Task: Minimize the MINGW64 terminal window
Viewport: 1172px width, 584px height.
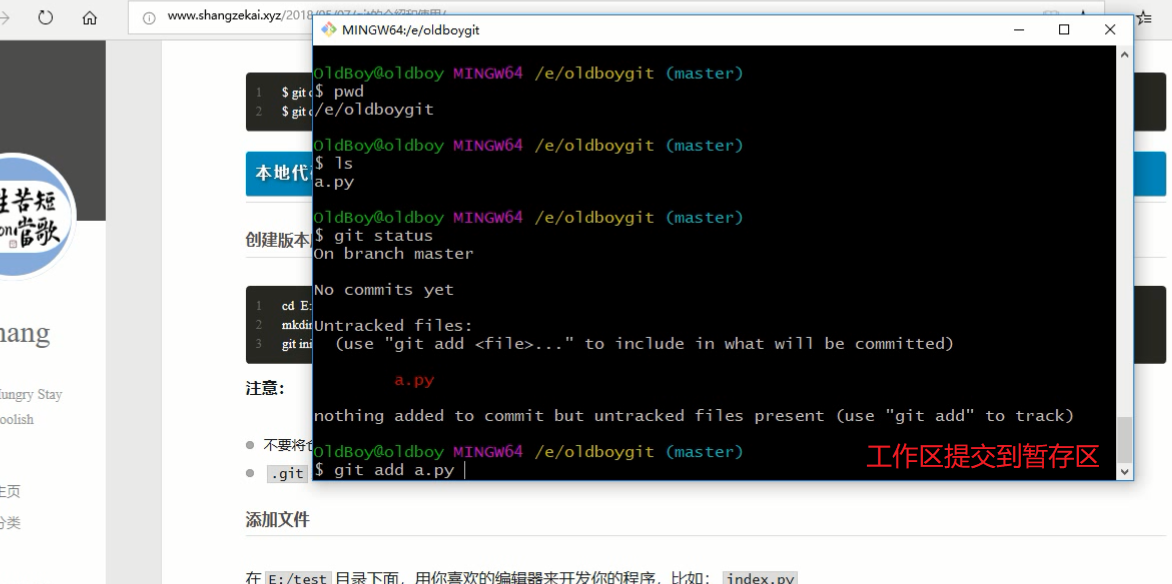Action: tap(1019, 30)
